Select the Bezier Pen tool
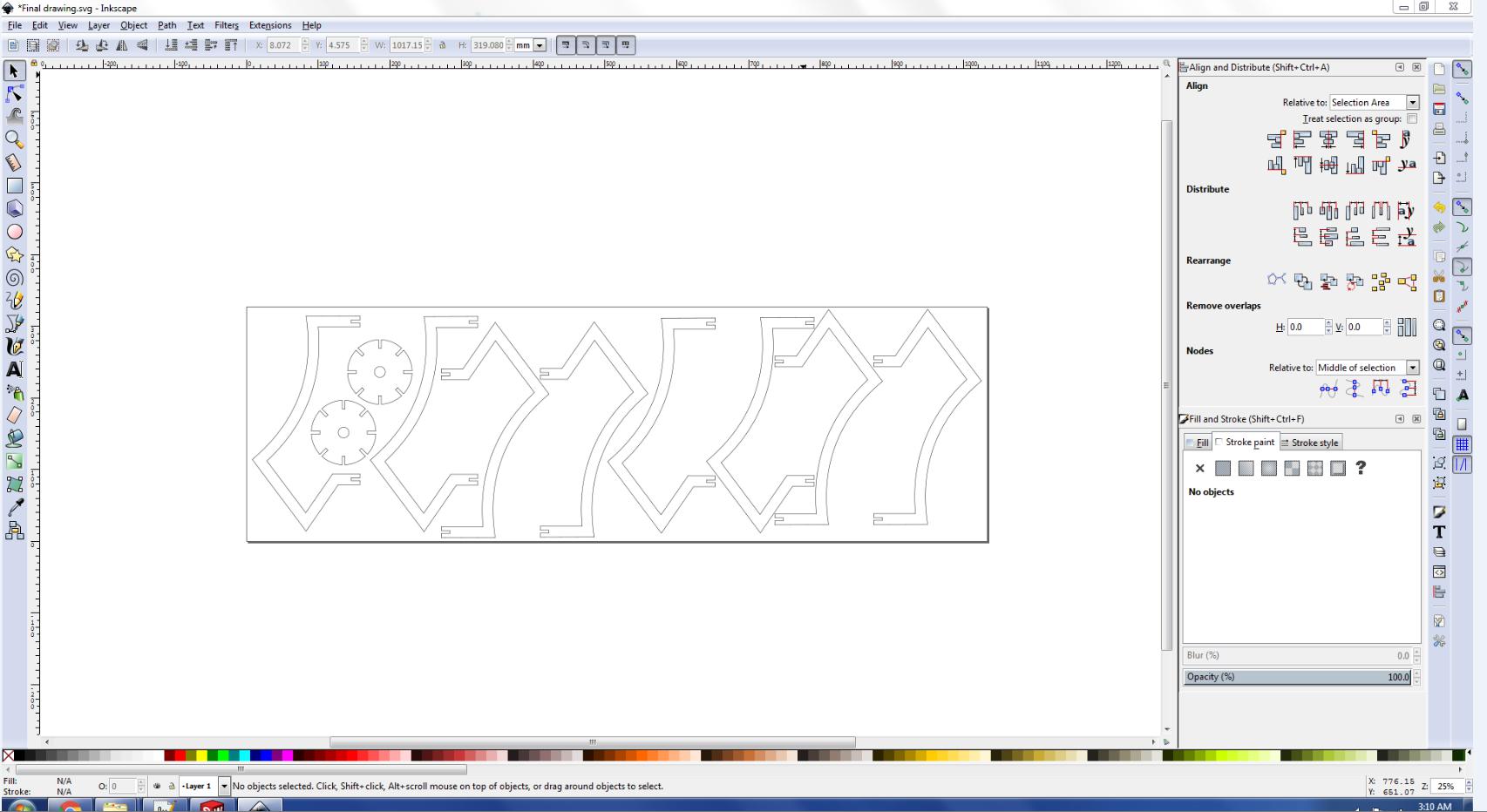This screenshot has width=1487, height=812. point(14,323)
